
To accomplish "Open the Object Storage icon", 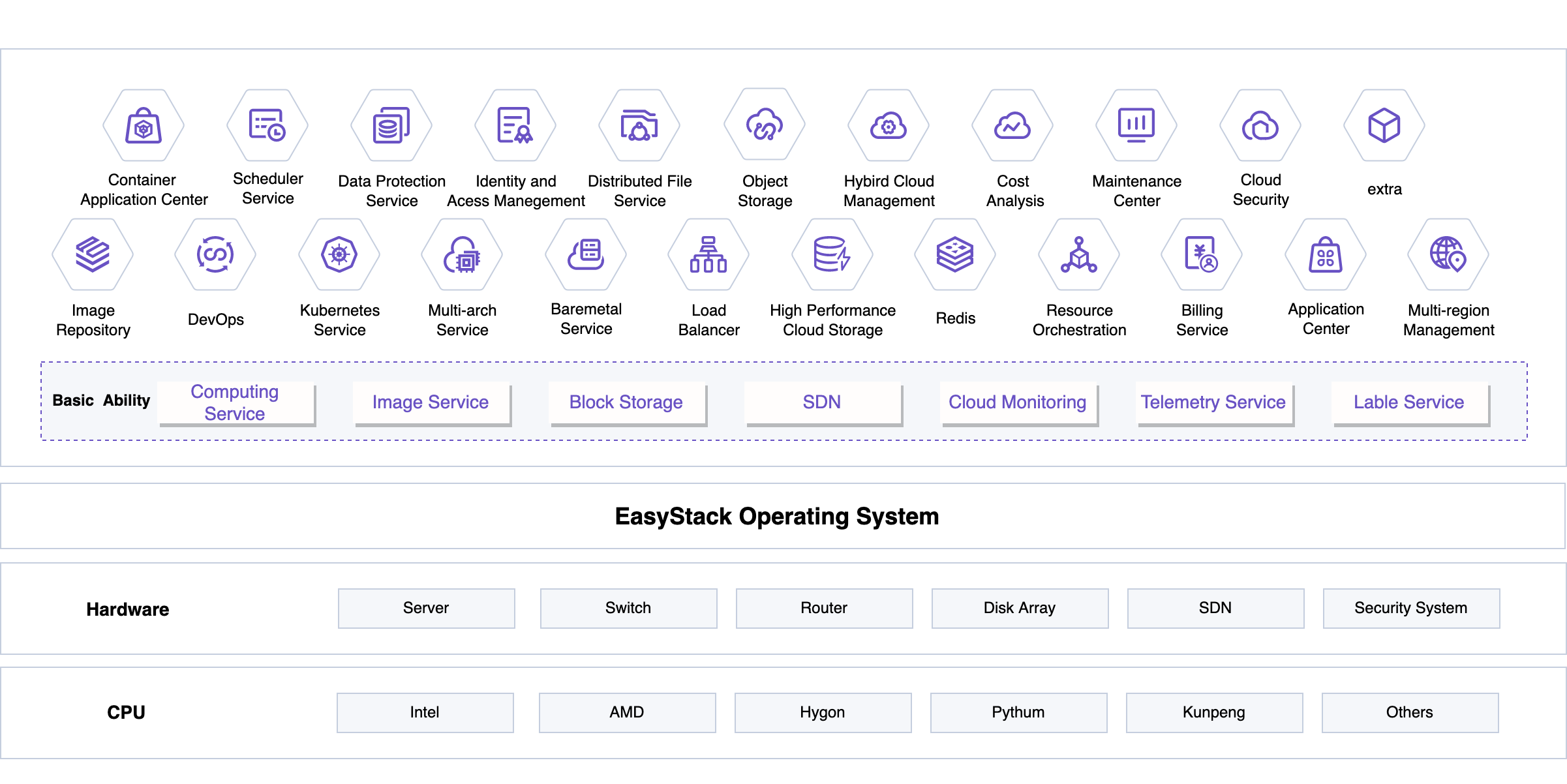I will (765, 125).
